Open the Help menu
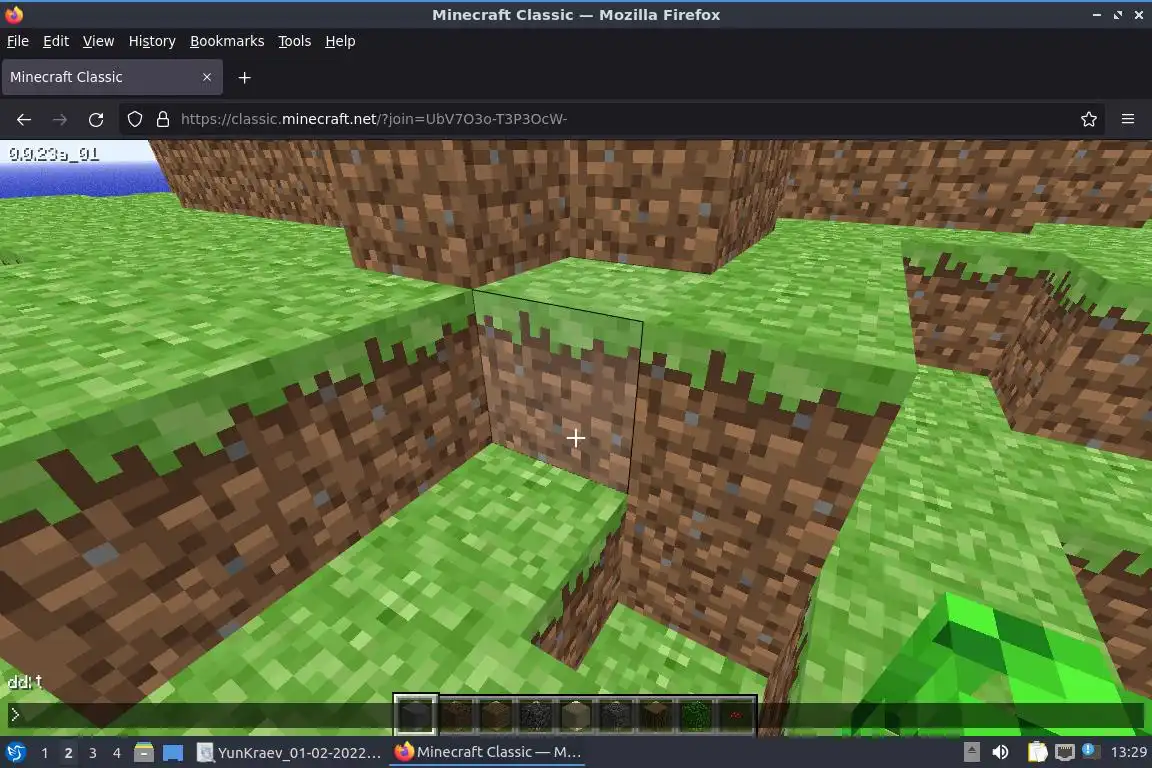 click(340, 41)
